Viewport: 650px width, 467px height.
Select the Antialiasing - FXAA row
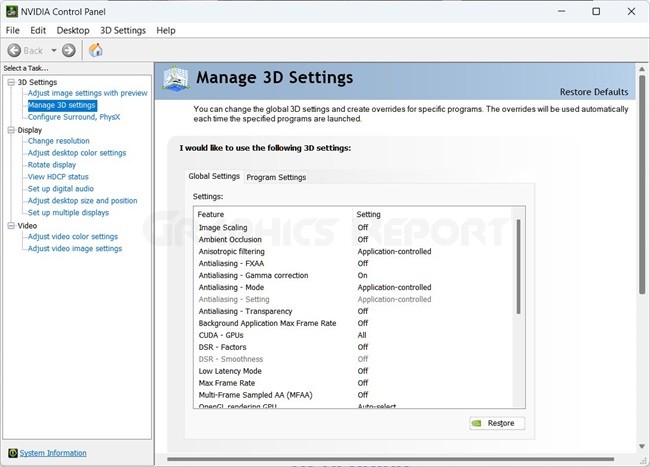pos(355,264)
